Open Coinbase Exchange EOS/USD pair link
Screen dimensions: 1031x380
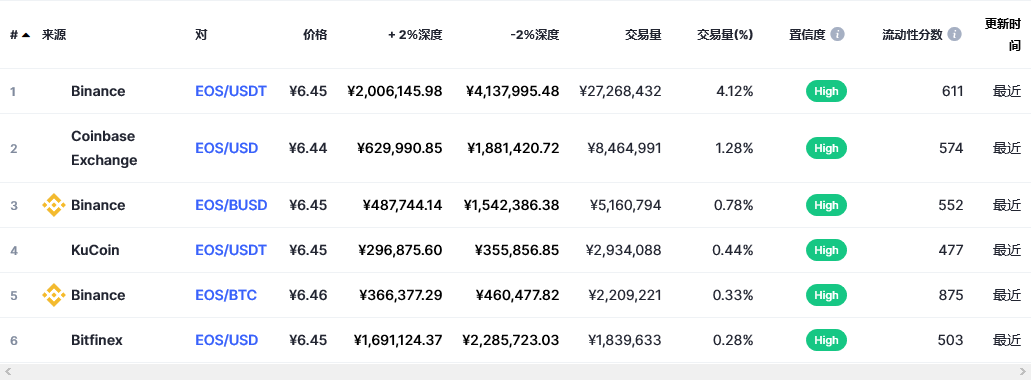coord(226,148)
